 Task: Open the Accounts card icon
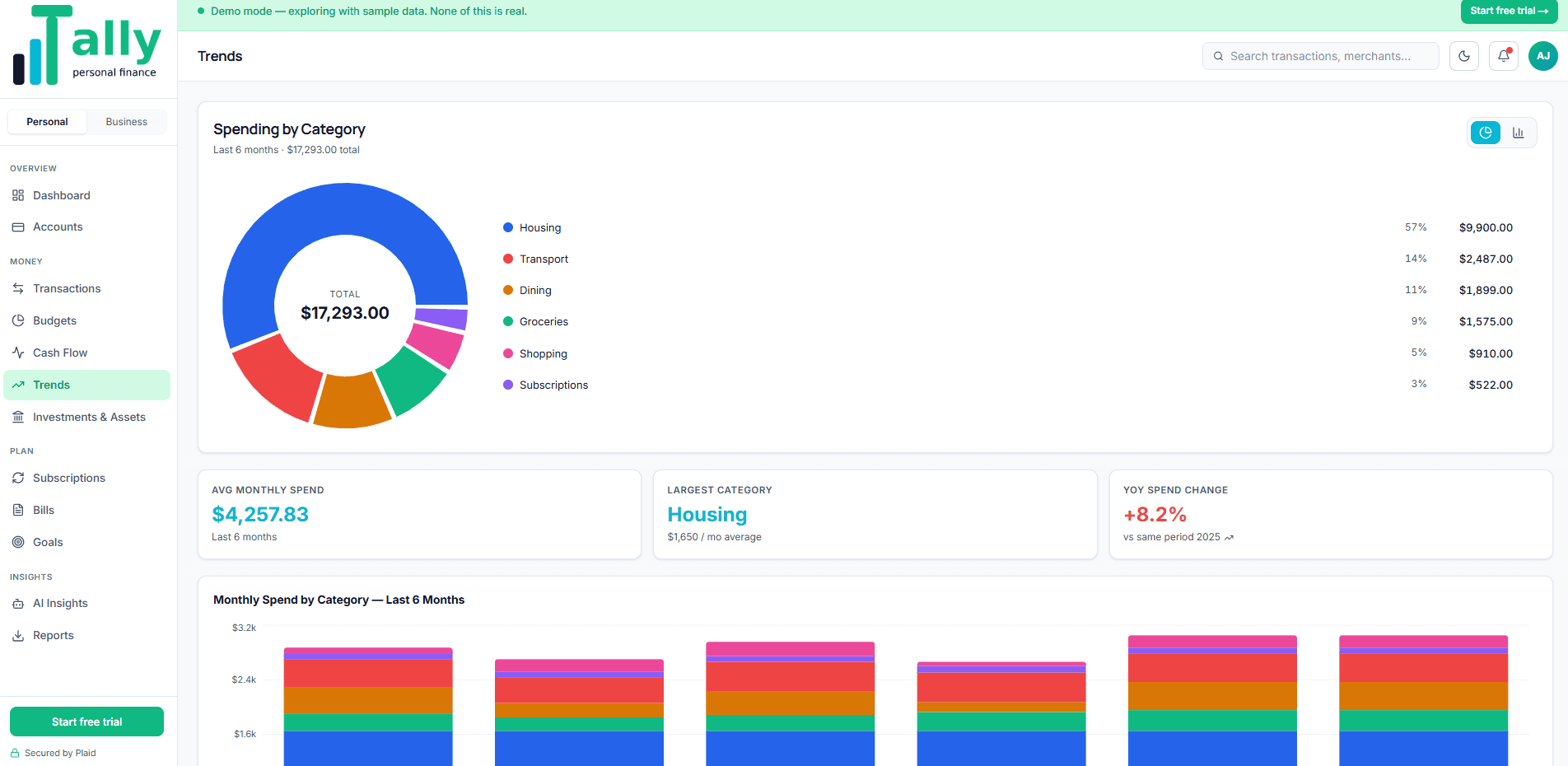coord(18,227)
